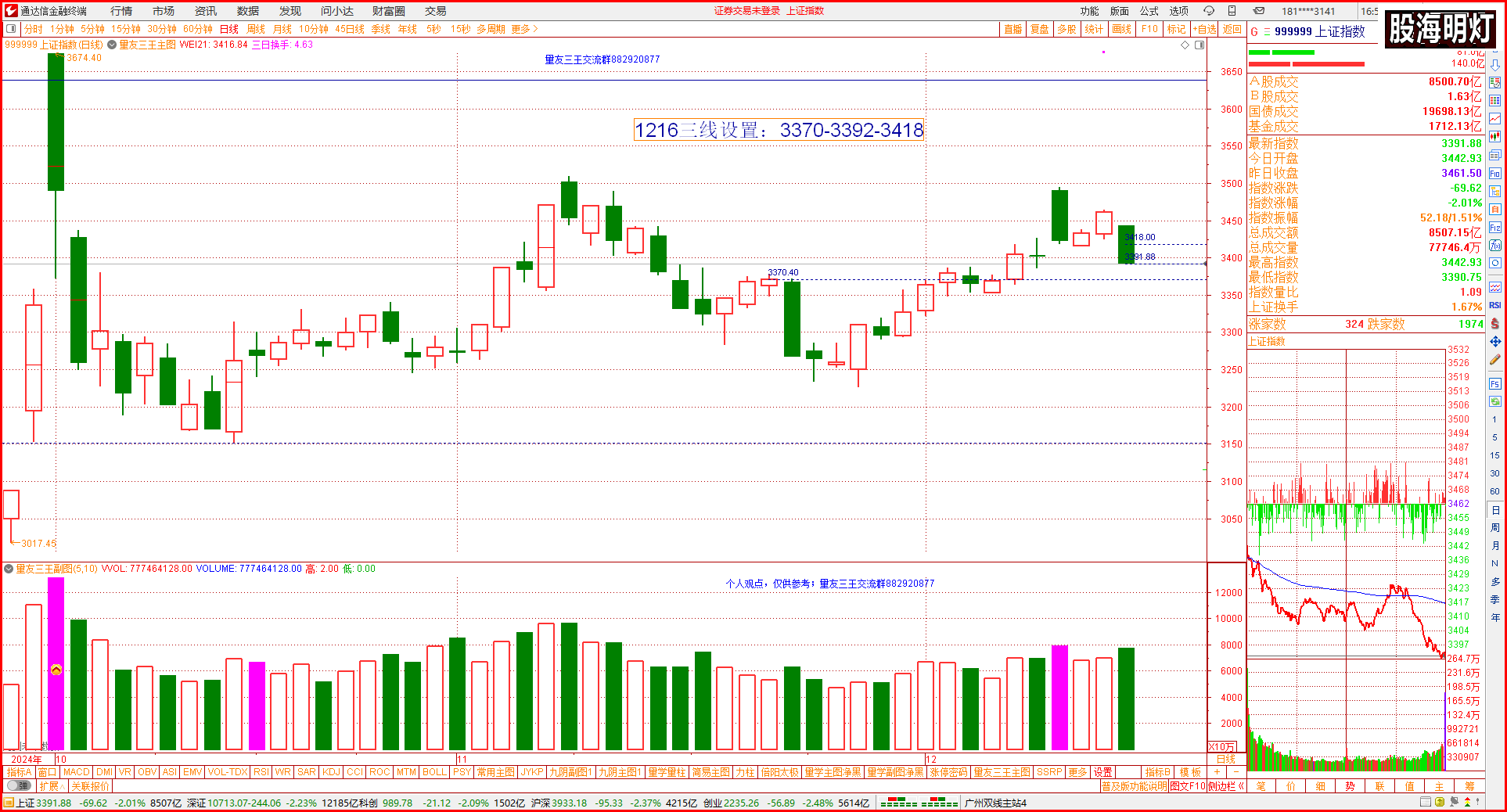Viewport: 1507px width, 812px height.
Task: Click the +自选 add to watchlist button
Action: (x=1205, y=29)
